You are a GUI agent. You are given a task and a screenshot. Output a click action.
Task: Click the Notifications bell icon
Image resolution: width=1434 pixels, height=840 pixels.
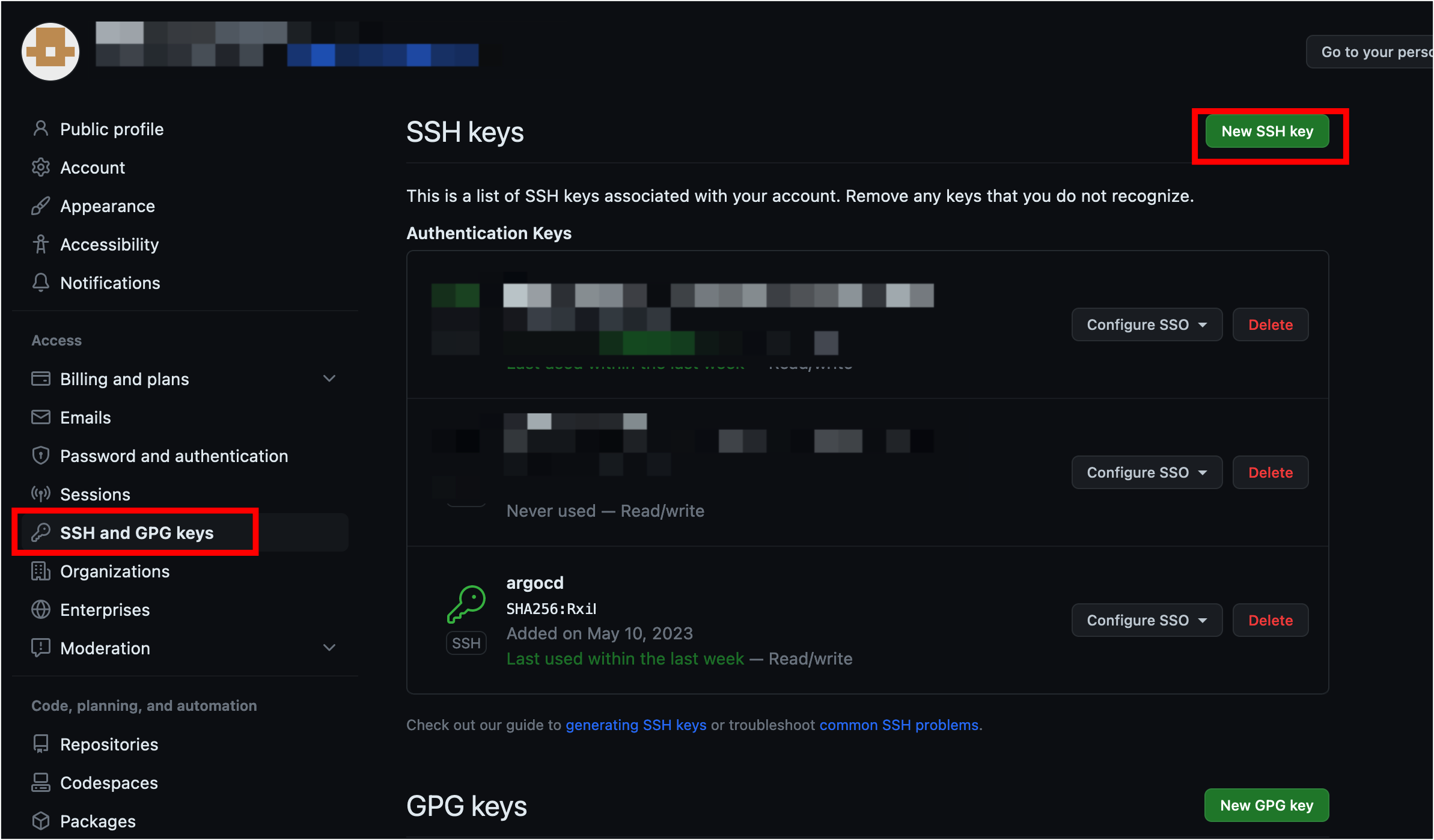click(41, 282)
